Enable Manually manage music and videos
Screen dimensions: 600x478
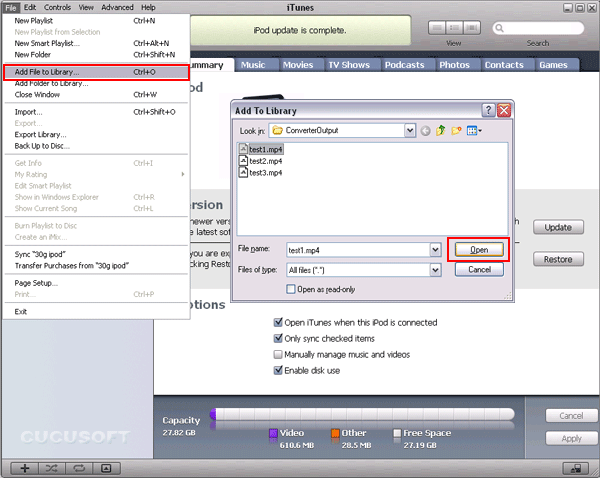(279, 354)
